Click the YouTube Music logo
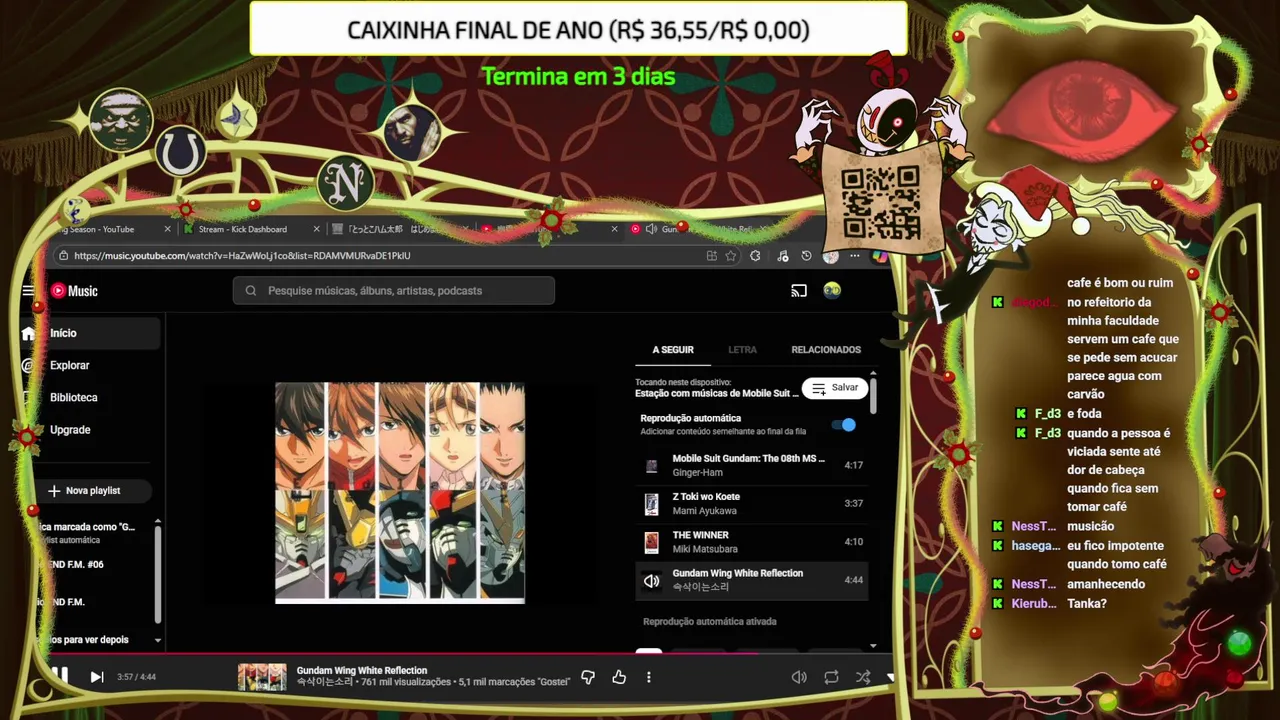 (74, 291)
